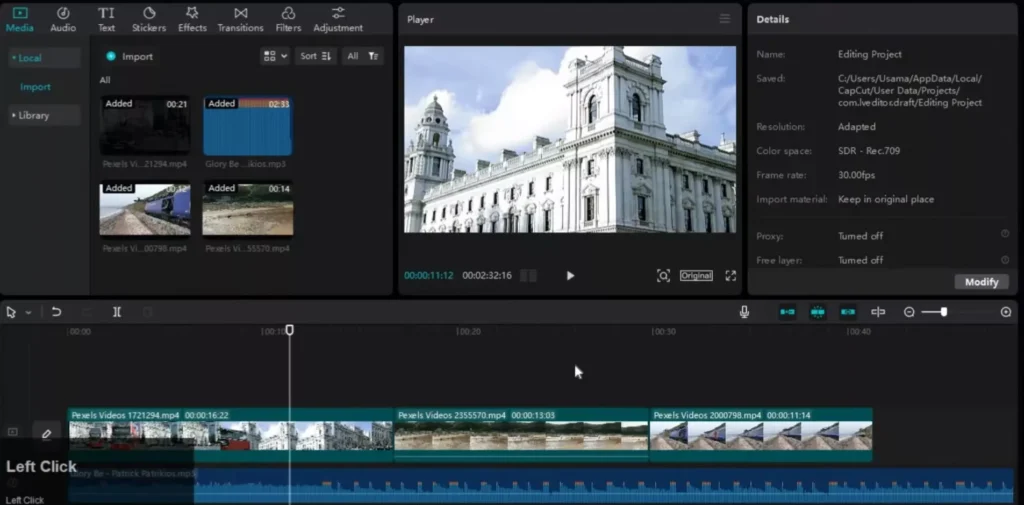Click the Proxy info icon
Viewport: 1024px width, 505px height.
(x=1005, y=234)
